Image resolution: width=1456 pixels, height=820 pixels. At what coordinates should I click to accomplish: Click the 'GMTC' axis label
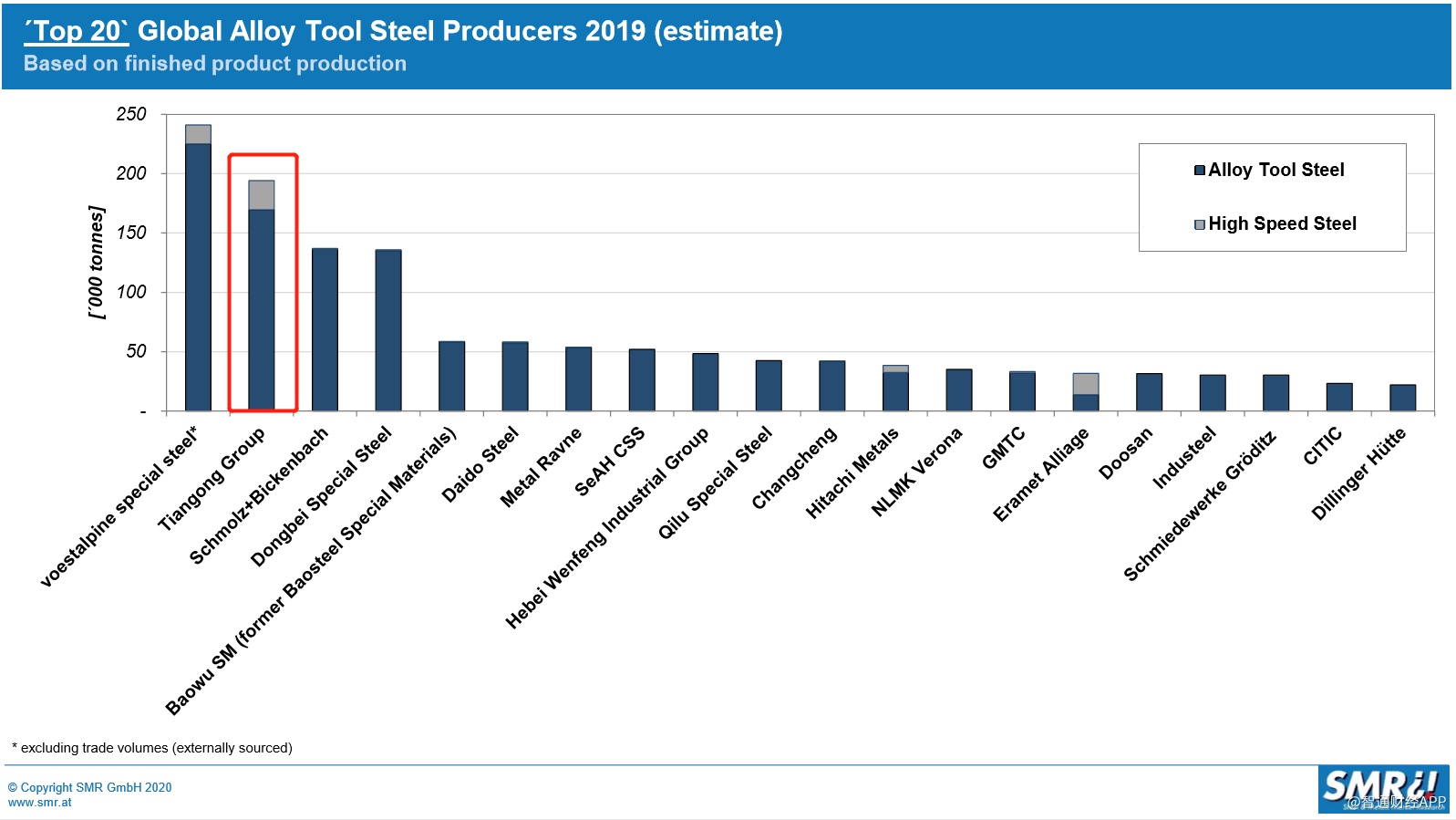(1004, 448)
